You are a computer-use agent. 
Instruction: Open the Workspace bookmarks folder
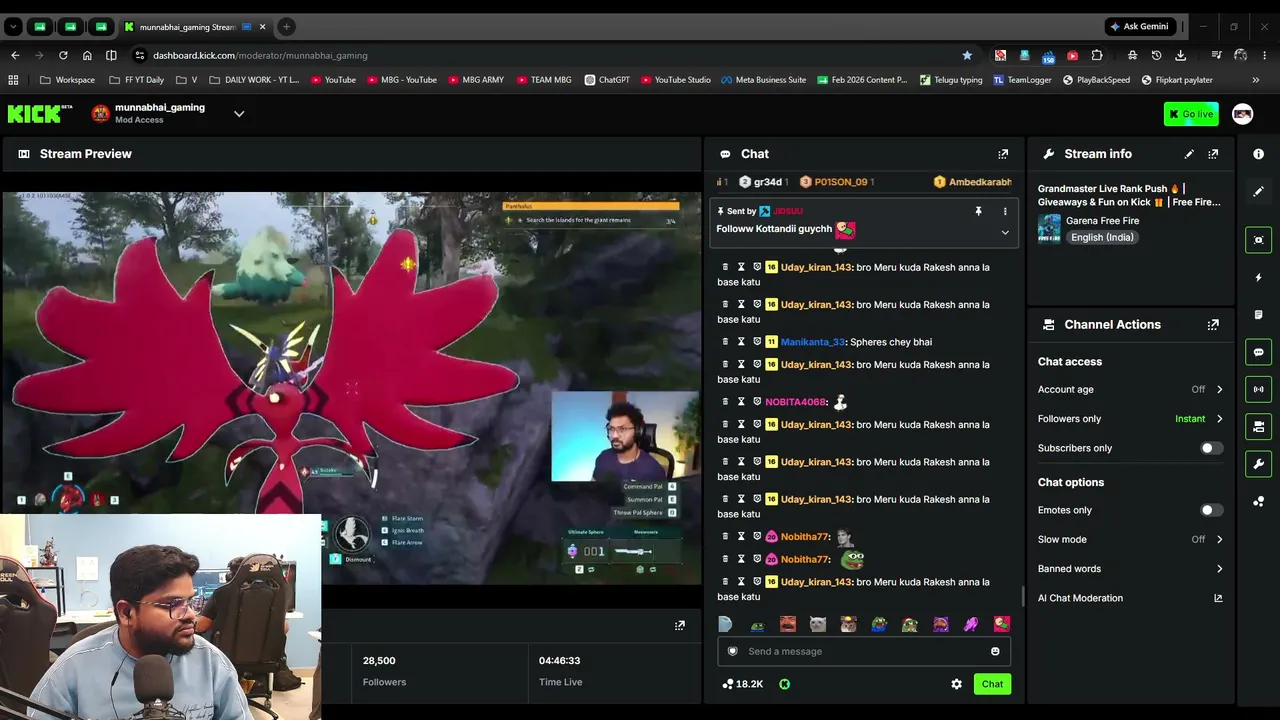pyautogui.click(x=67, y=80)
